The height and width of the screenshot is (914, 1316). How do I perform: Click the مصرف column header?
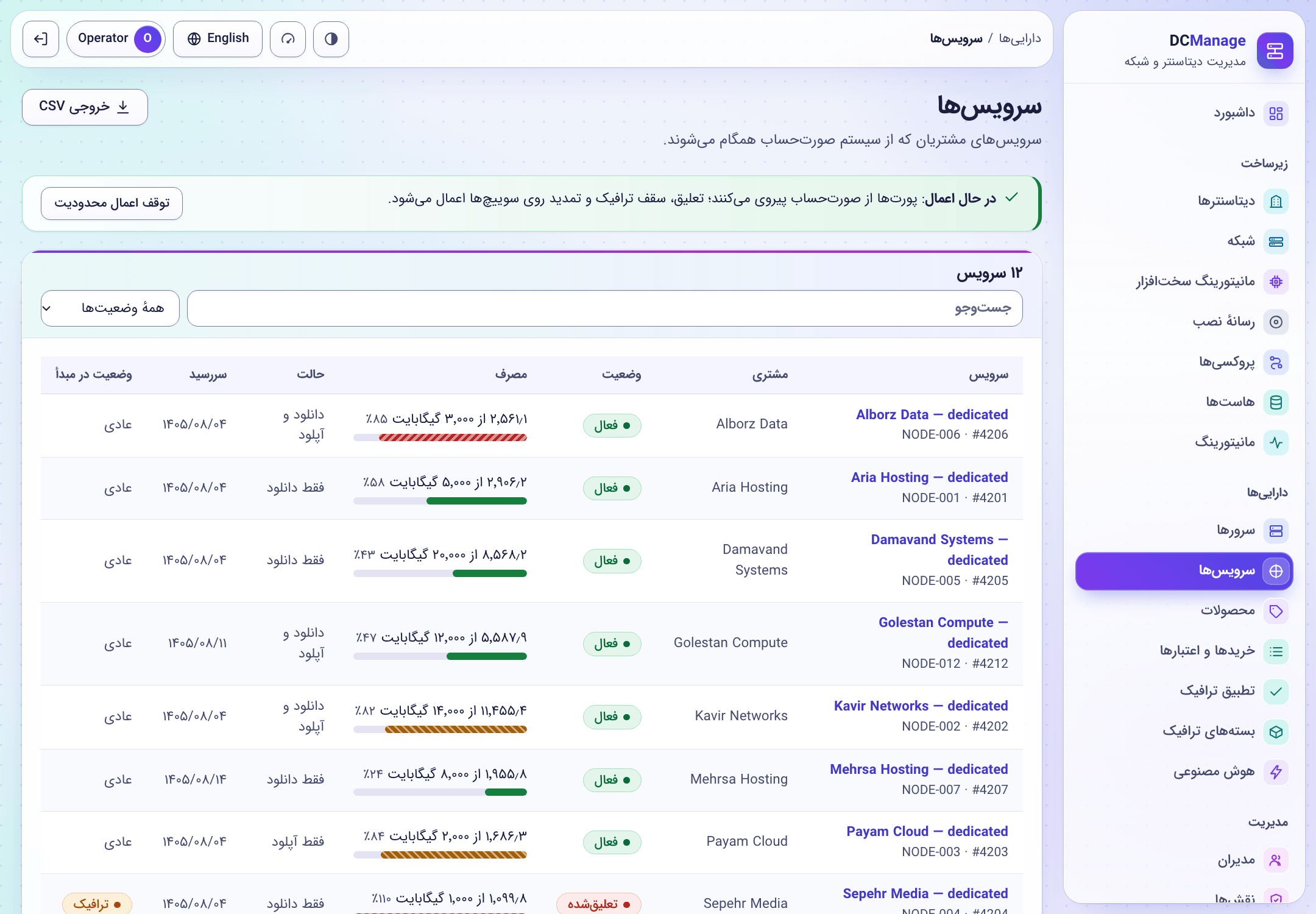pos(511,374)
